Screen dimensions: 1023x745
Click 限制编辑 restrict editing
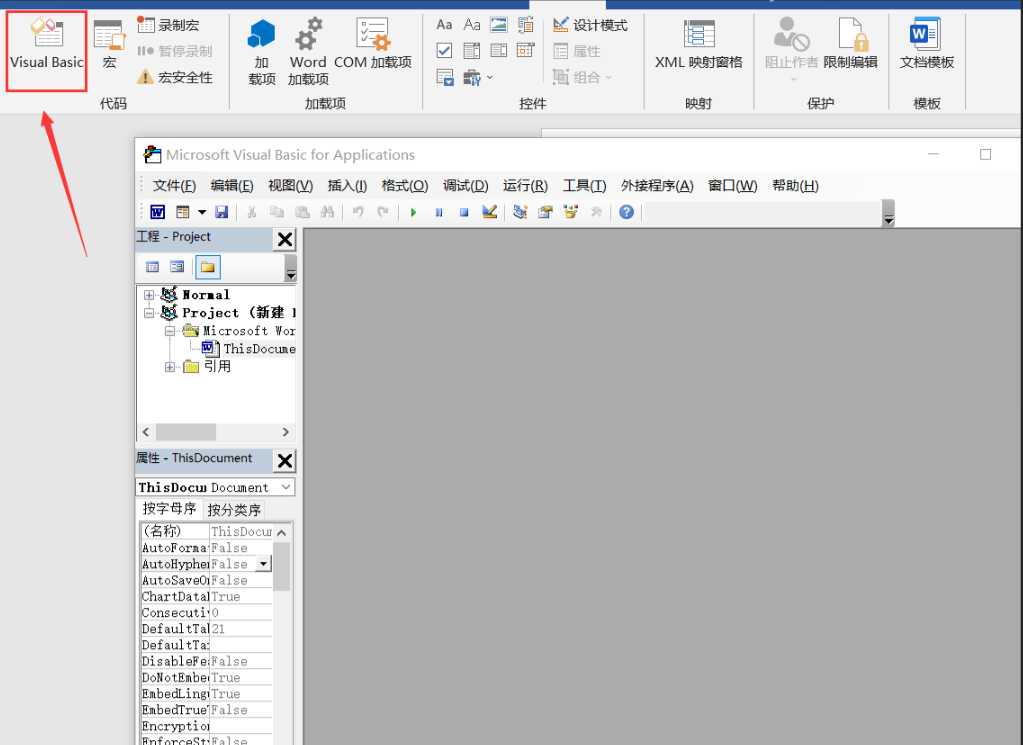pyautogui.click(x=850, y=44)
